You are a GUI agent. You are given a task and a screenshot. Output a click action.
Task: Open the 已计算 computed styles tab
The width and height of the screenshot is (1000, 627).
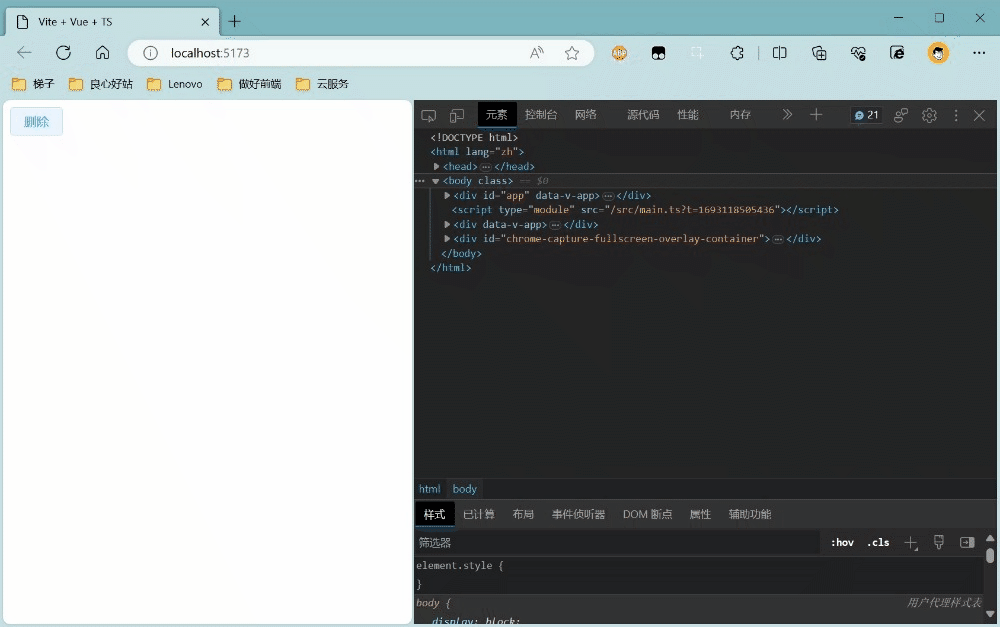point(478,513)
